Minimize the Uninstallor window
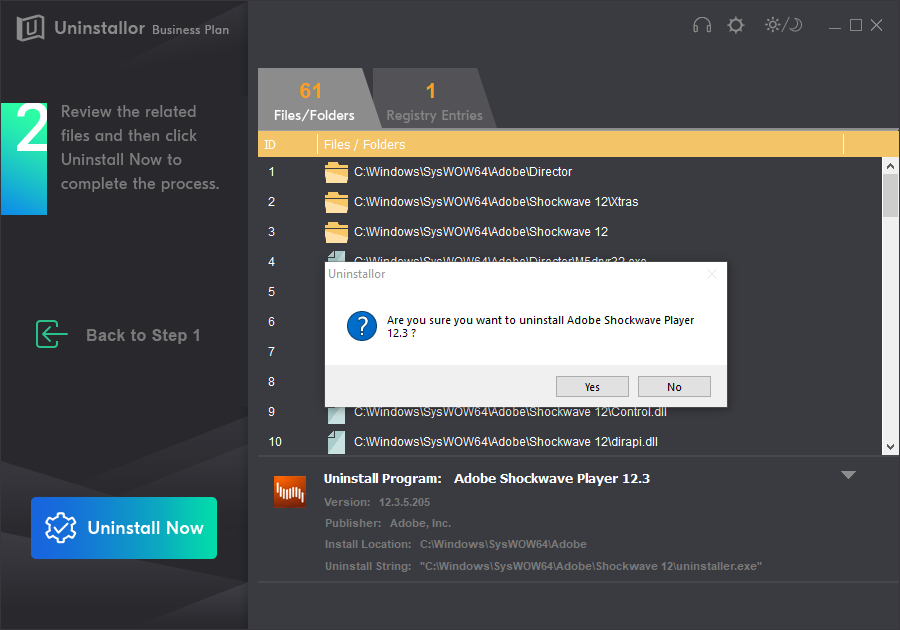 835,26
